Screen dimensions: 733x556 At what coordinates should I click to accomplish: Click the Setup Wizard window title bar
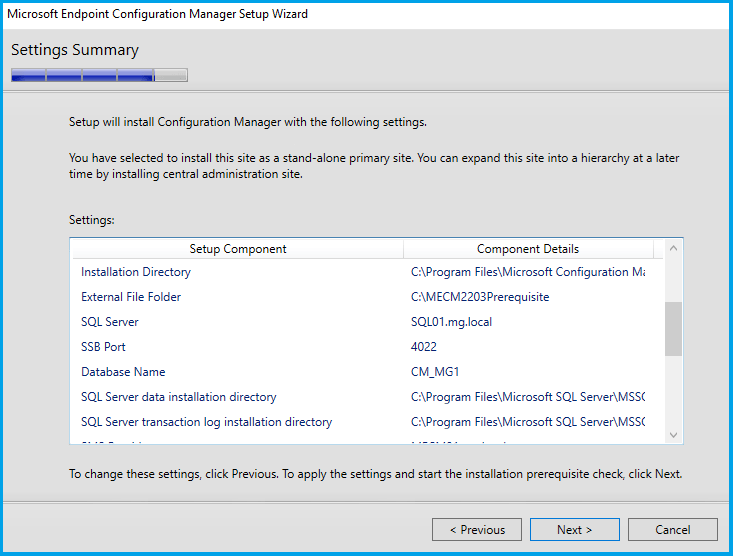click(x=300, y=14)
